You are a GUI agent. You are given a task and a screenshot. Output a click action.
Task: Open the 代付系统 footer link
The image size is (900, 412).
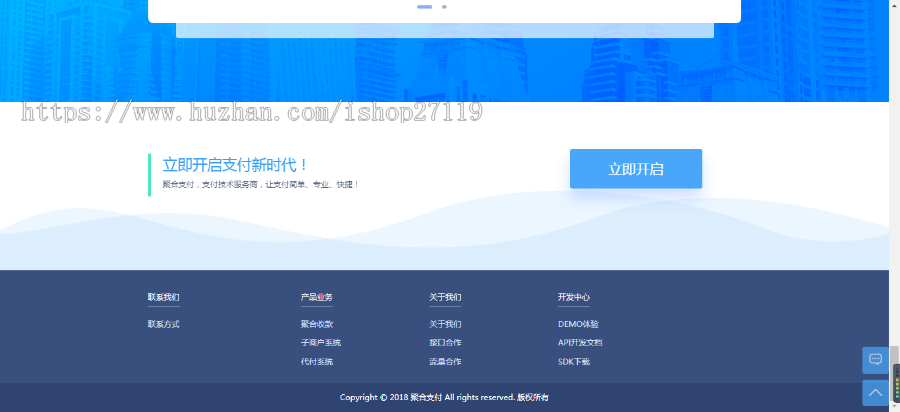click(317, 362)
